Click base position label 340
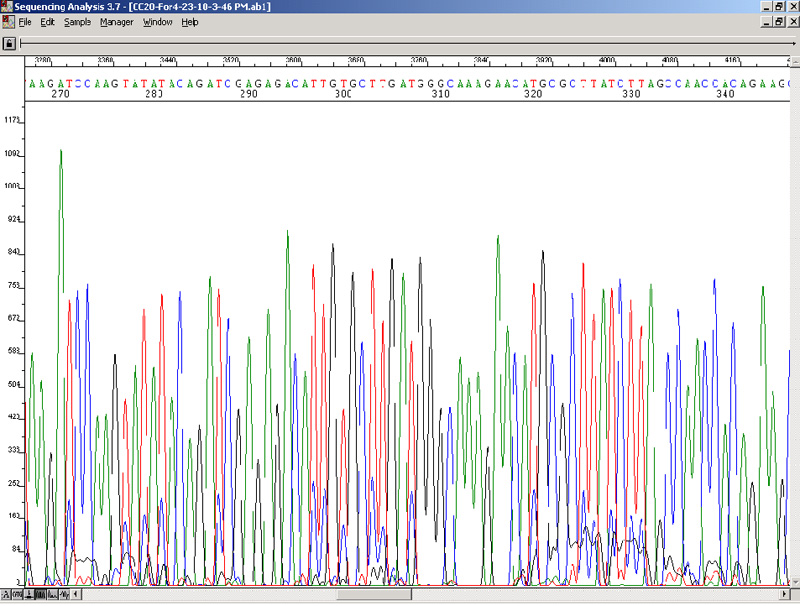 click(x=725, y=94)
